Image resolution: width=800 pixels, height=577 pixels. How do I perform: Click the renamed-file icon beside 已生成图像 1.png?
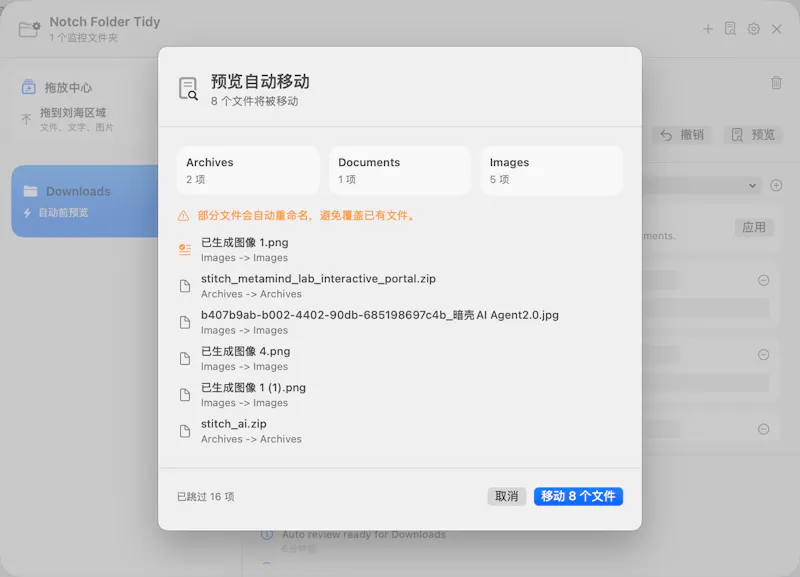pyautogui.click(x=185, y=249)
